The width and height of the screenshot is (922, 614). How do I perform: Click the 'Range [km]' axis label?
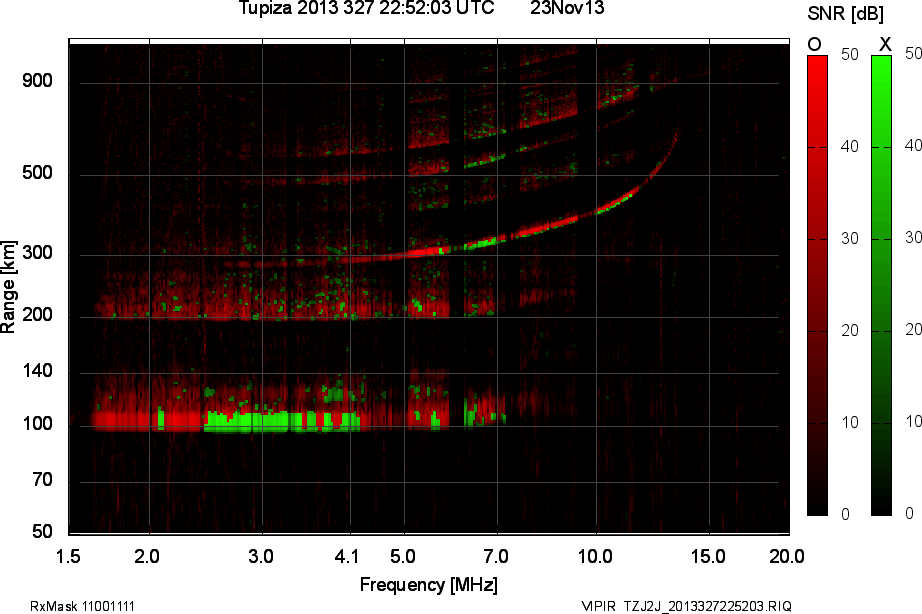click(x=9, y=290)
